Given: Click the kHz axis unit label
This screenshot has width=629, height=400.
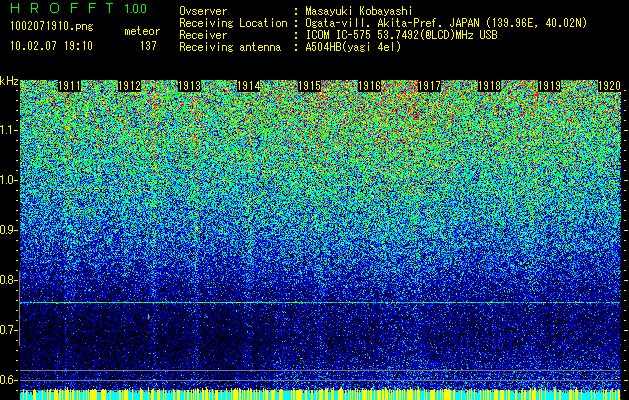Looking at the screenshot, I should click(9, 81).
